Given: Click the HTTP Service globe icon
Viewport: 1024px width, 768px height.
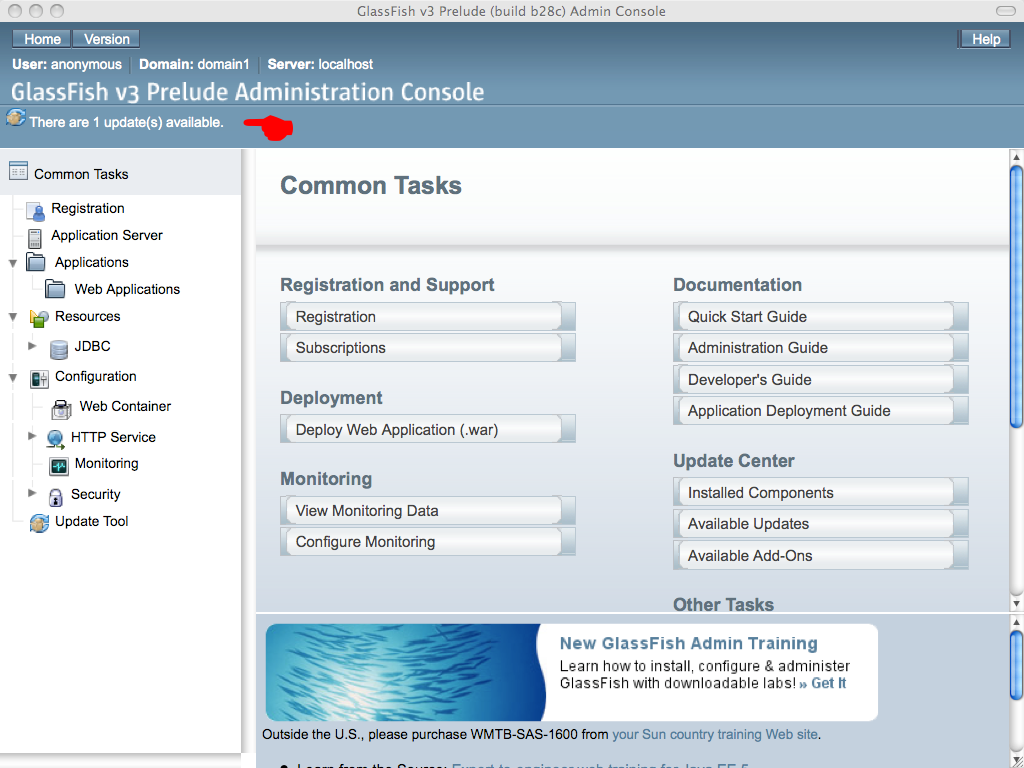Looking at the screenshot, I should 56,439.
